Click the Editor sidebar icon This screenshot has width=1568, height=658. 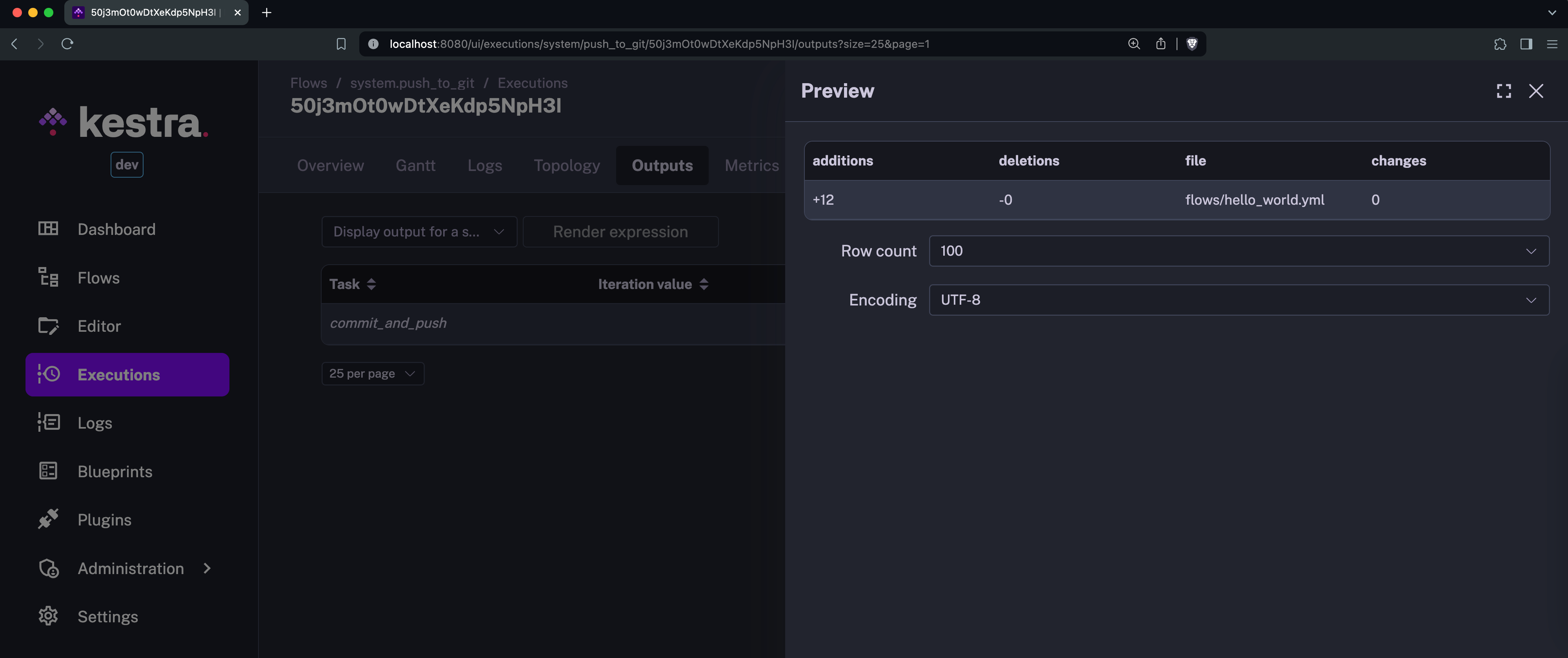point(48,326)
